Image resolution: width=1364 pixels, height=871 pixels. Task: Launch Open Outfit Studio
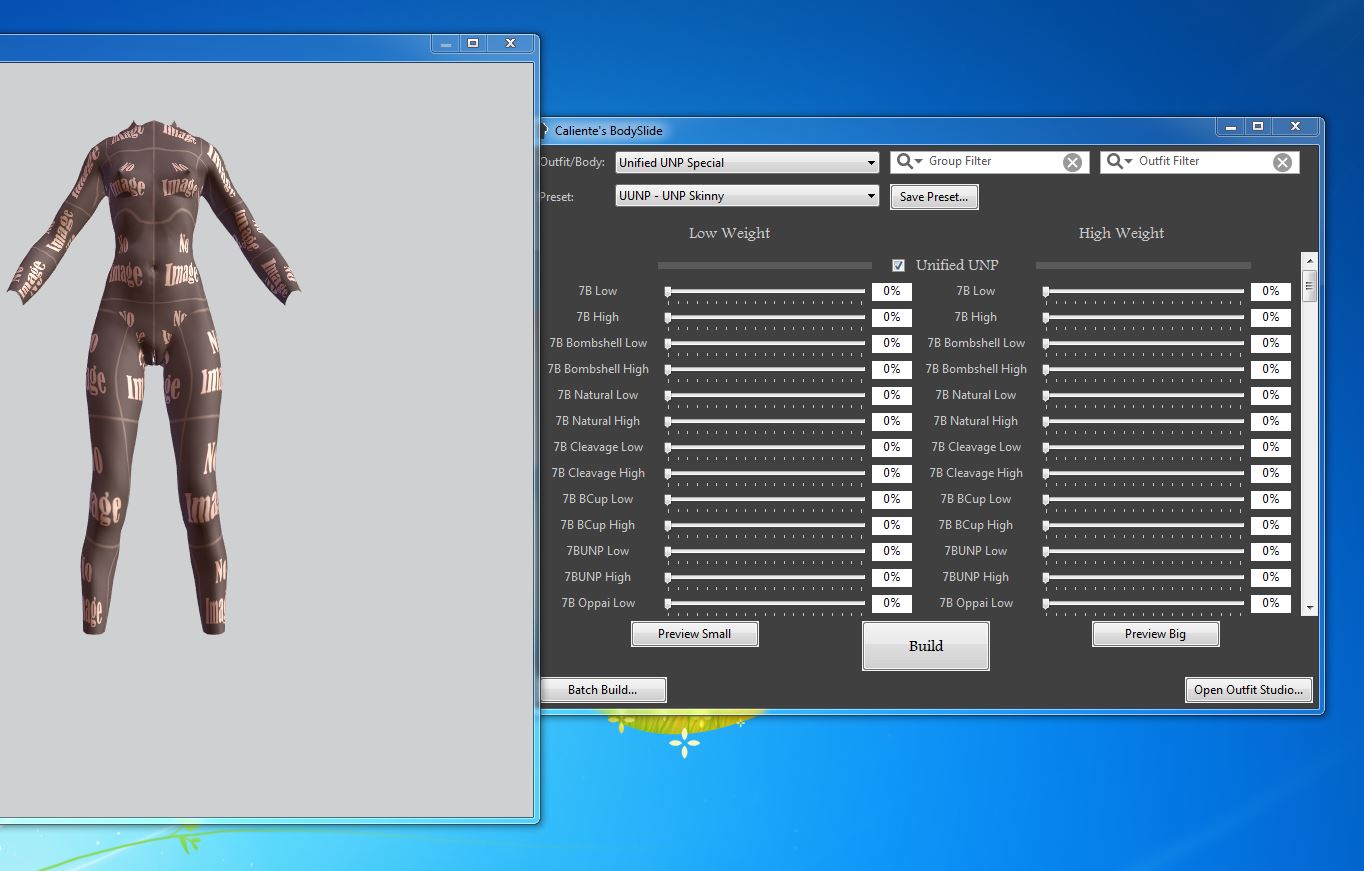tap(1248, 690)
